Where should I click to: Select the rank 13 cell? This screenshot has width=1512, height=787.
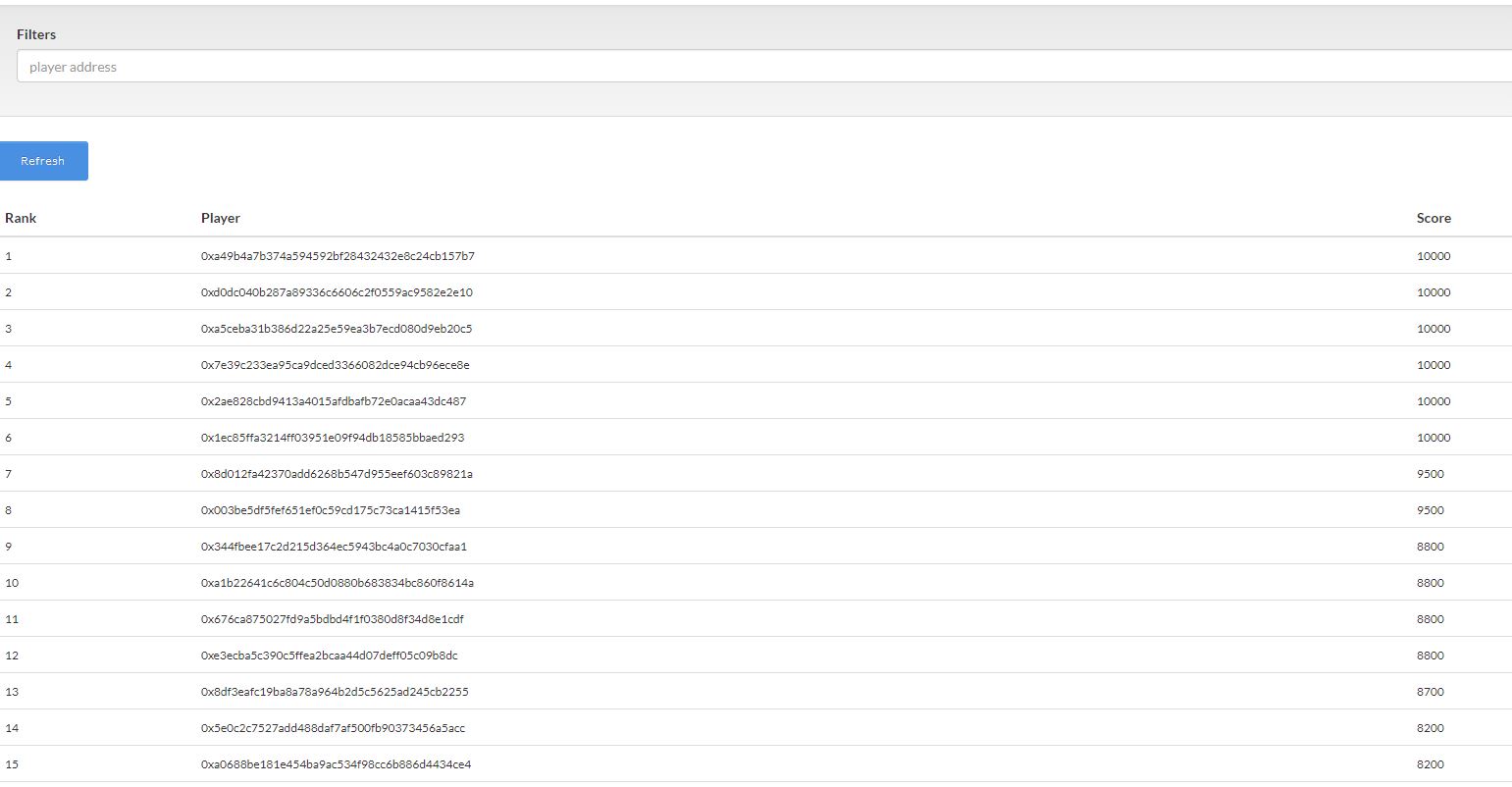tap(12, 692)
